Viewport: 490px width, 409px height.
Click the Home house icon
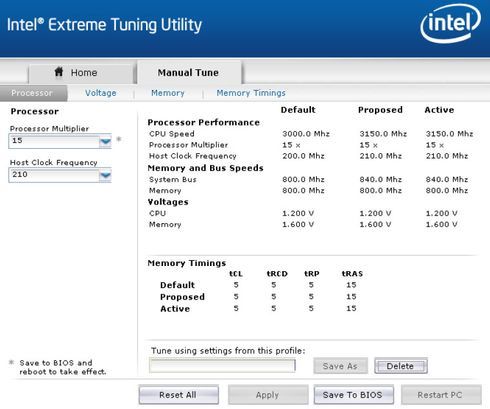59,72
